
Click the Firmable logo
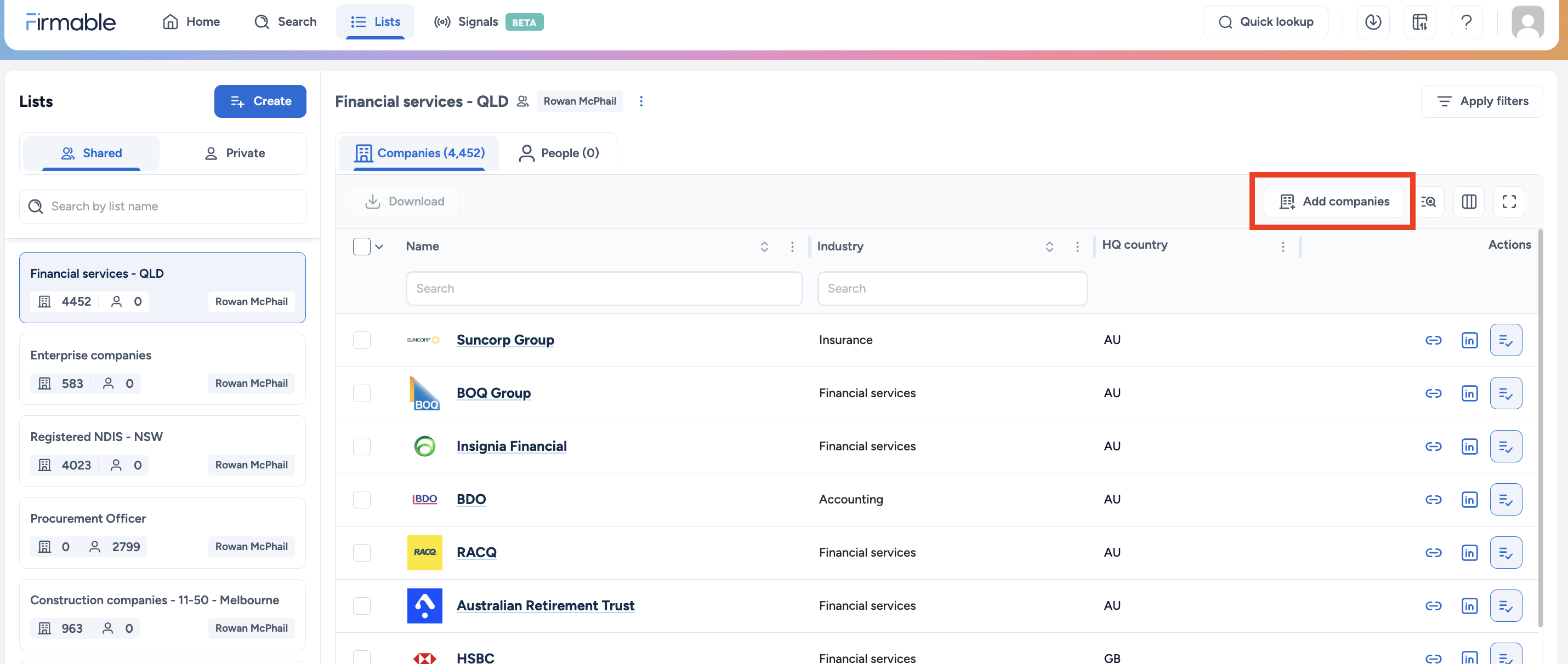tap(71, 22)
